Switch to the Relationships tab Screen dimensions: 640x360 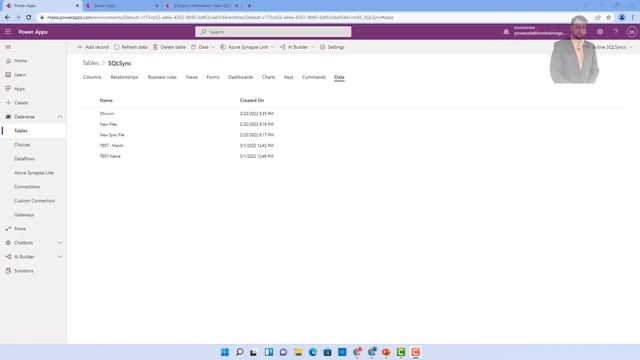[124, 77]
